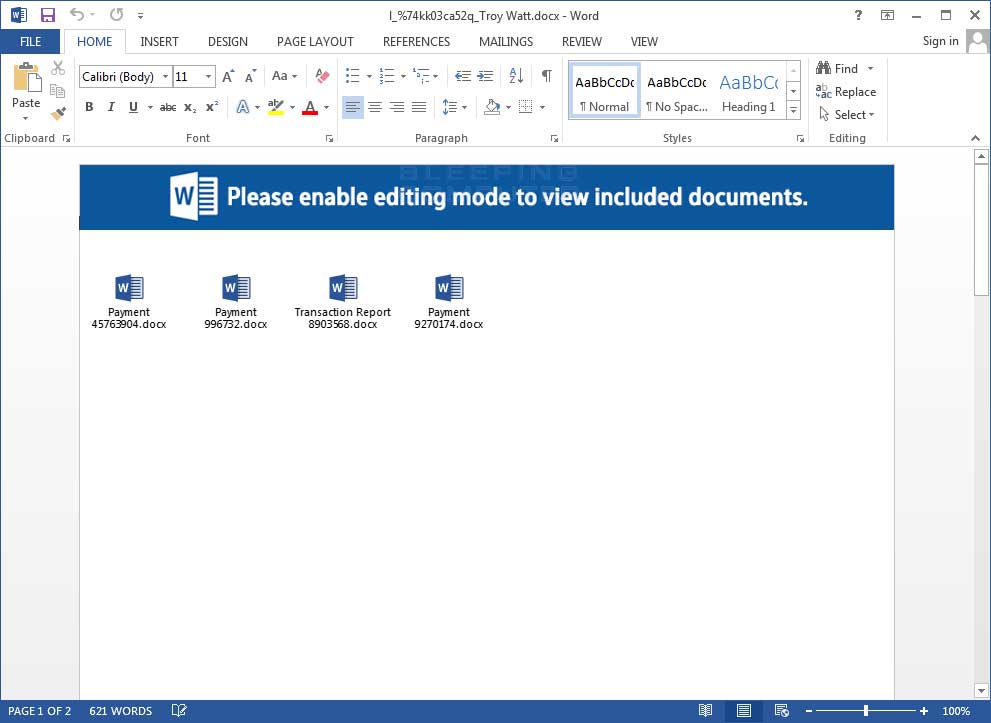Apply subscript formatting
This screenshot has width=991, height=723.
(190, 107)
